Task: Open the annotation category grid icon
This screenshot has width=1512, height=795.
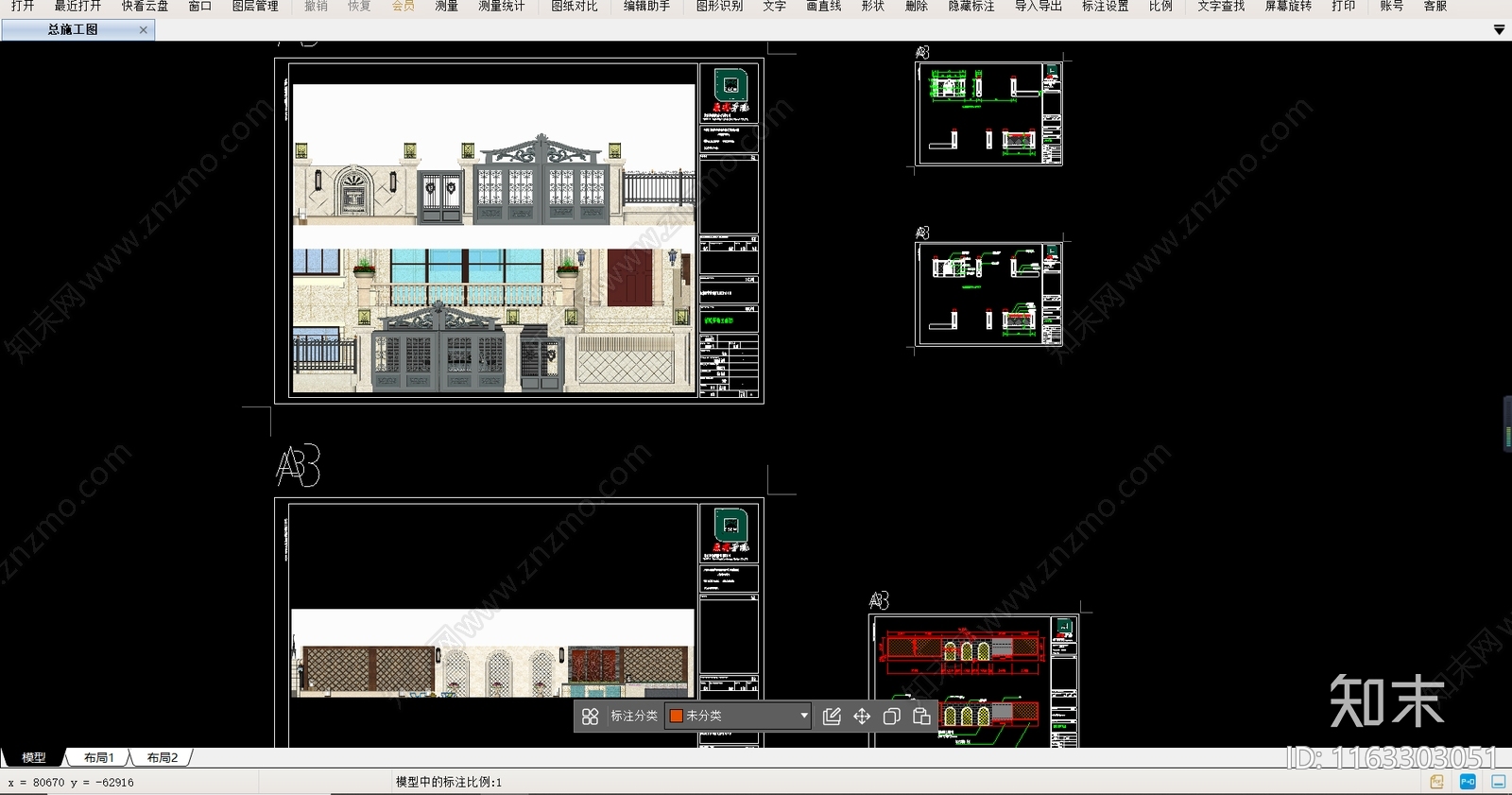Action: (x=591, y=717)
